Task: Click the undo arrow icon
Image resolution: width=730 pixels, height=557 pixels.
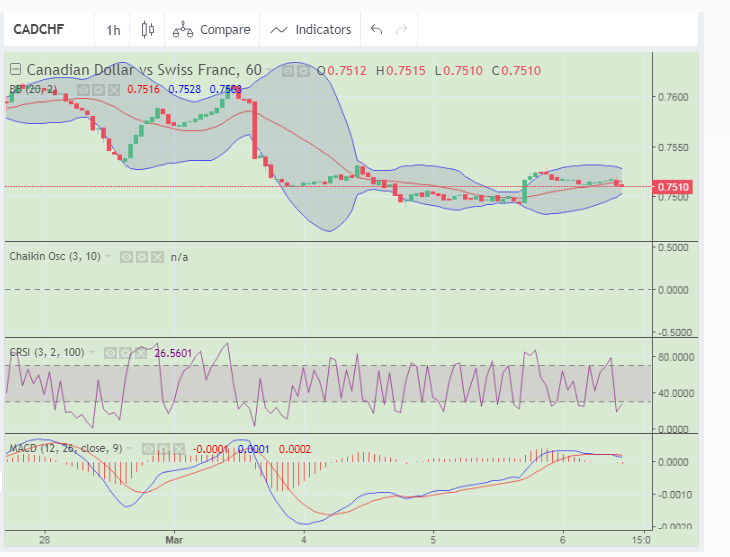Action: [376, 29]
